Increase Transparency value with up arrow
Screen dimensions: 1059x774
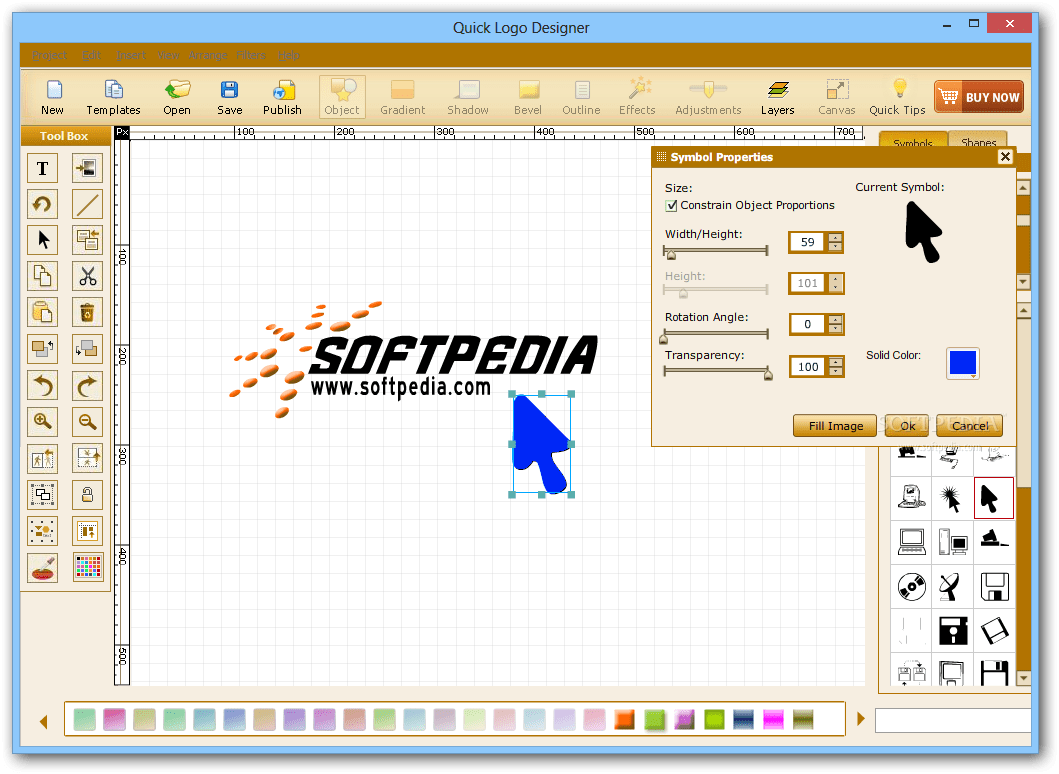835,362
